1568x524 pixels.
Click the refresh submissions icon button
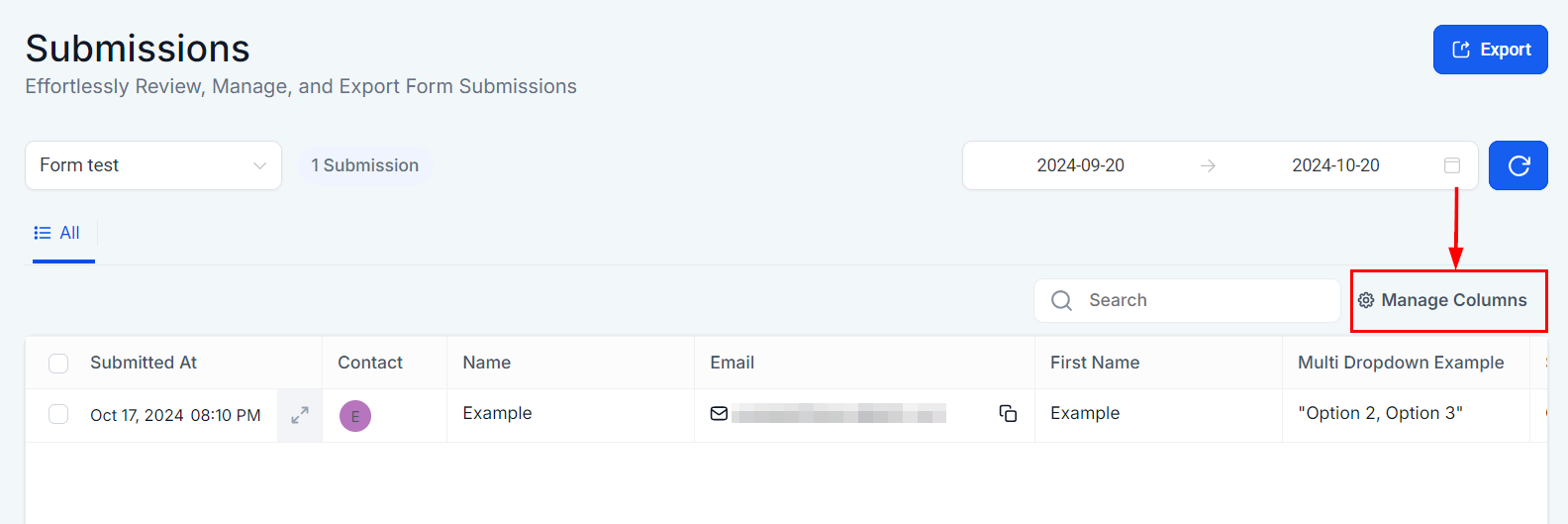[x=1519, y=165]
